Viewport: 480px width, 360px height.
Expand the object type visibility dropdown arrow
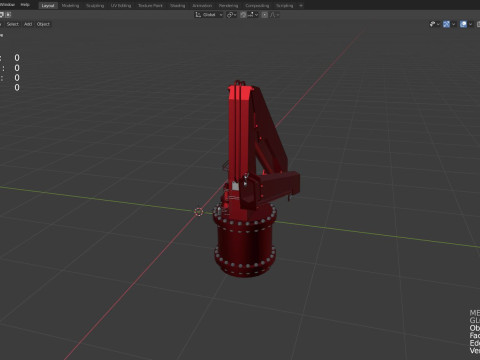tap(438, 24)
